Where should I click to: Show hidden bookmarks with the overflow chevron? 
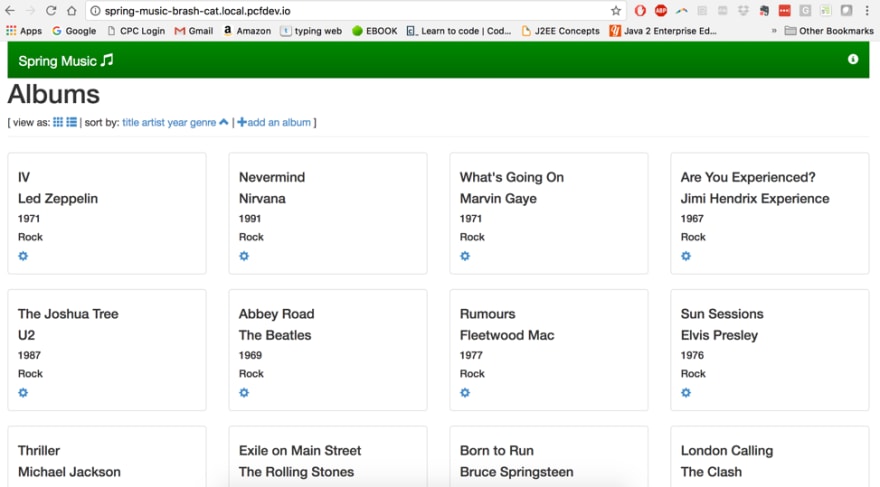(774, 31)
